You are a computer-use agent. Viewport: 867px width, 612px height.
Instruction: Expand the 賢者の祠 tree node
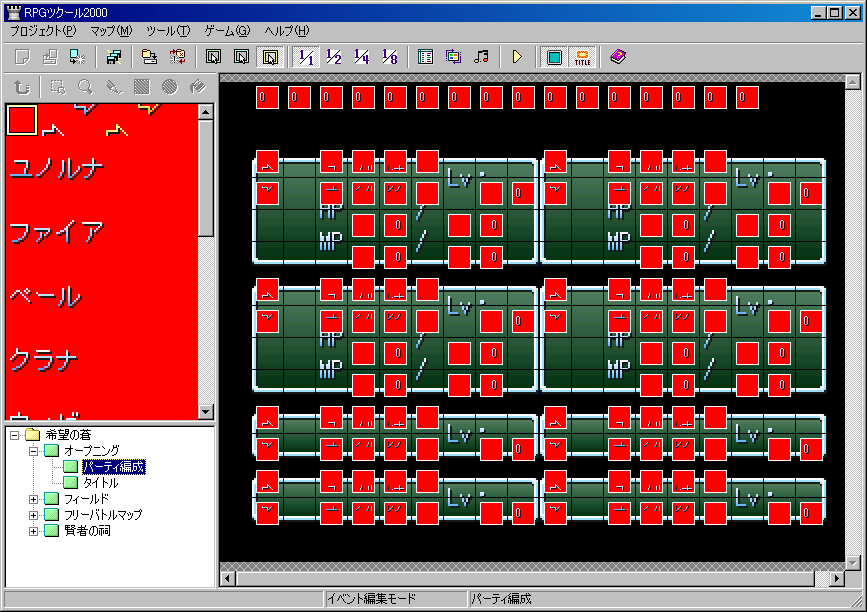34,531
